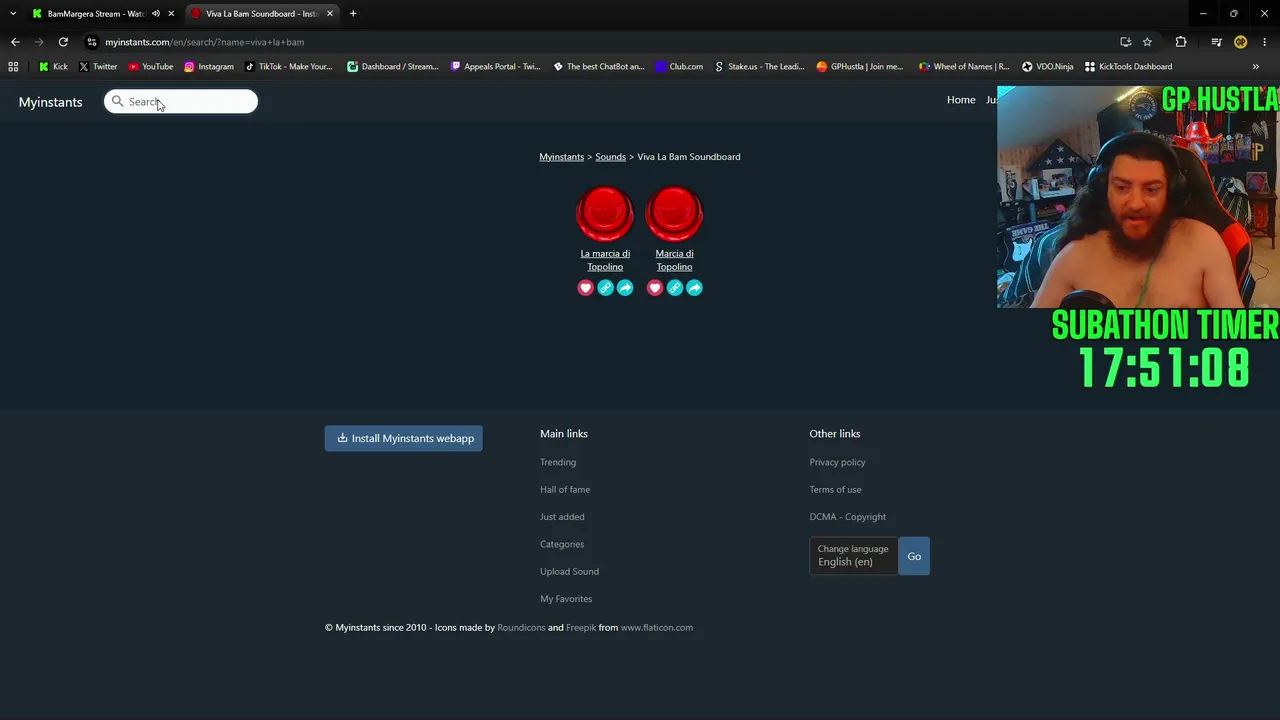Open Club.com bookmark

679,67
